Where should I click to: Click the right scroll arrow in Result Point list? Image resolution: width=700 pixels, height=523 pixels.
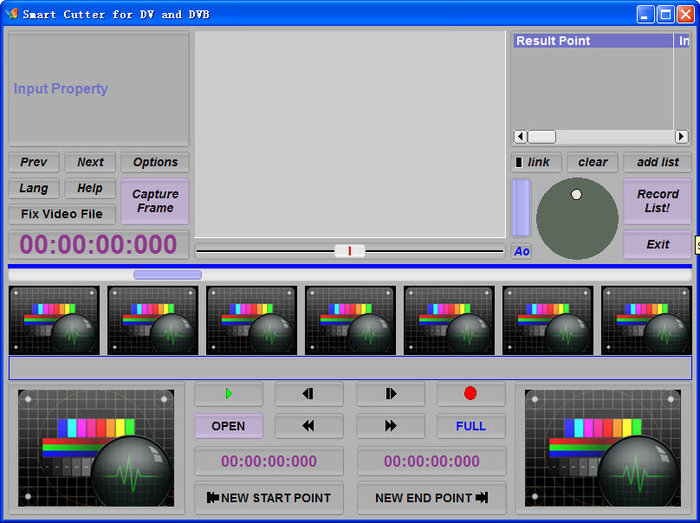pyautogui.click(x=681, y=137)
